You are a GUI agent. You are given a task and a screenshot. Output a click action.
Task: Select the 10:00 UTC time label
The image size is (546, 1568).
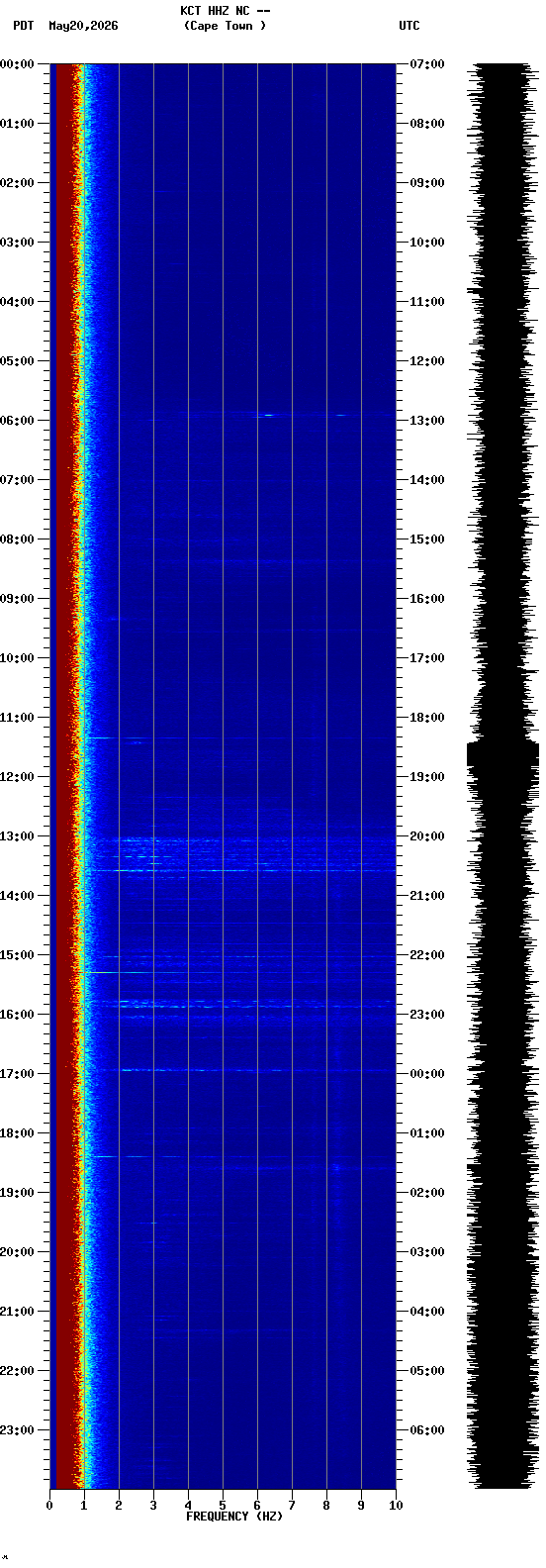click(x=427, y=243)
